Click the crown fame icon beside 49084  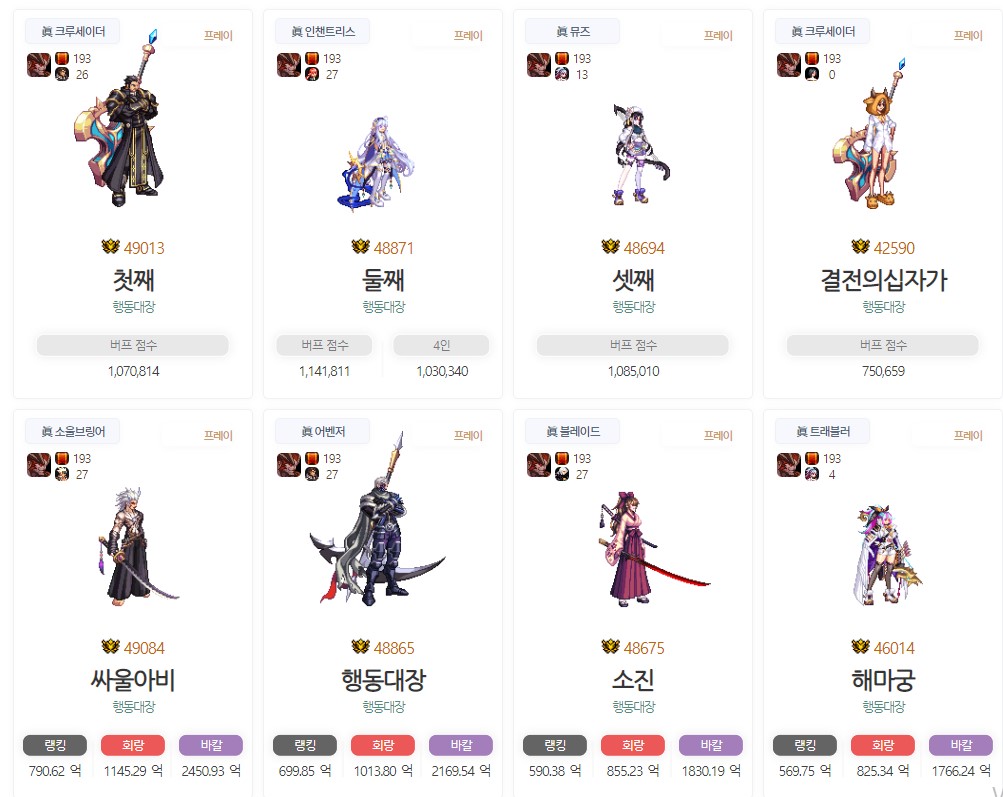(111, 647)
